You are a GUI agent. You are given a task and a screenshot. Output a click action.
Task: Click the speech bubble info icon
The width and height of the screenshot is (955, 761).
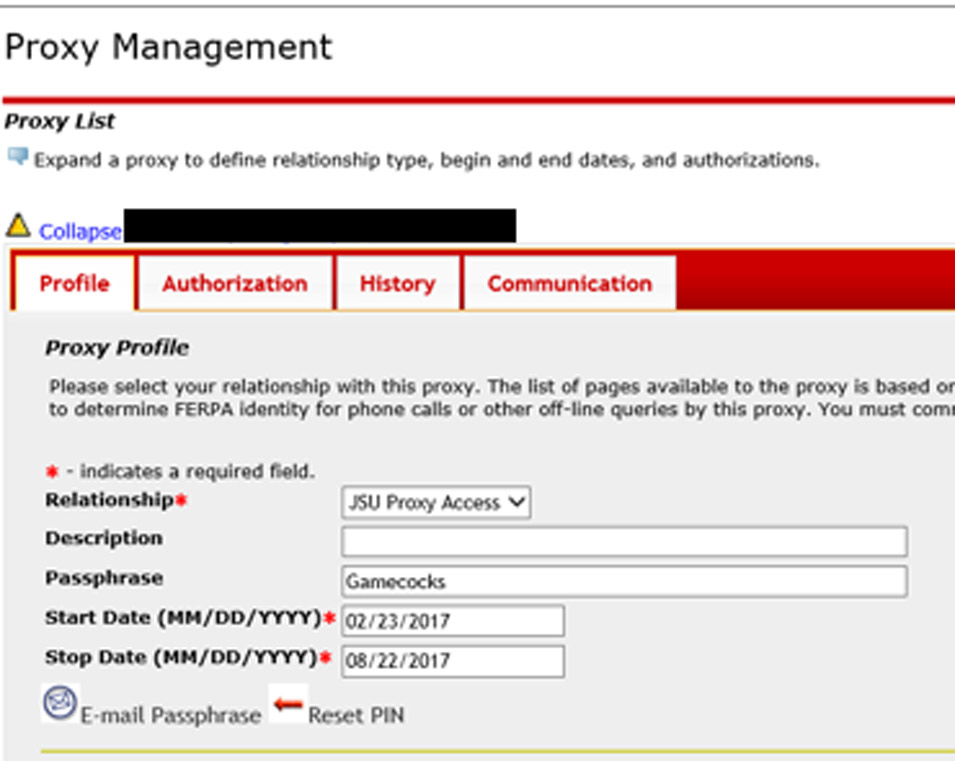point(18,157)
